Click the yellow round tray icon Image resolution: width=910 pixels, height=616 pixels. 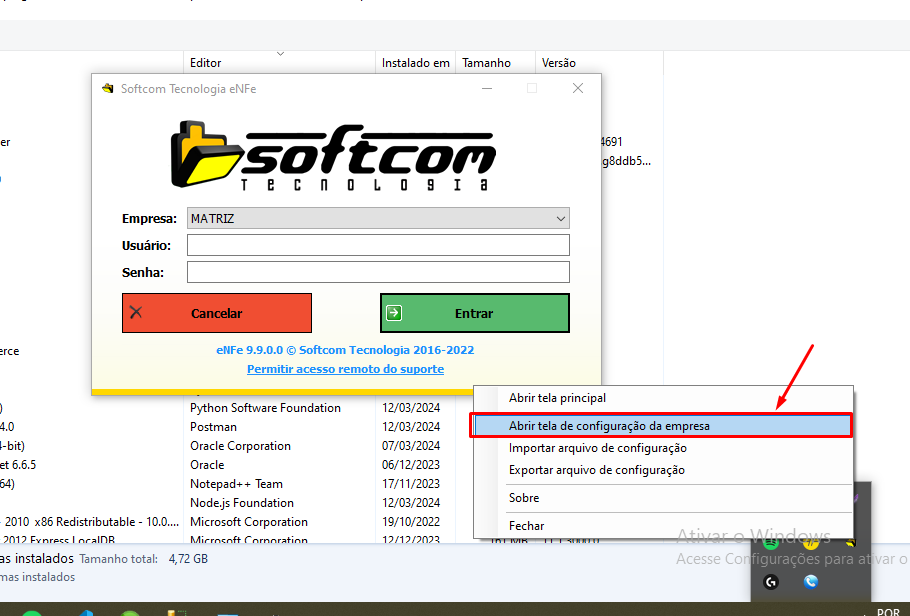pos(811,543)
